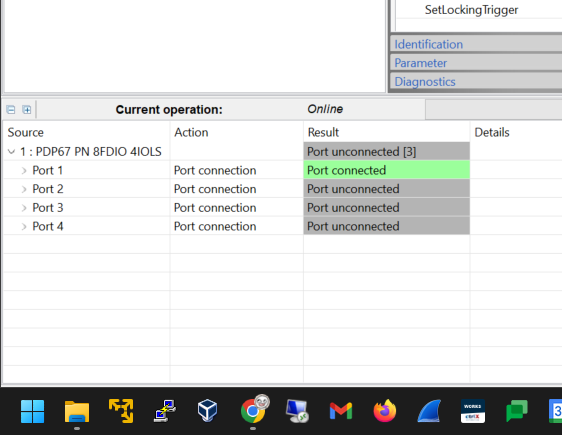Select Port 4's Port unconnected result

click(386, 226)
